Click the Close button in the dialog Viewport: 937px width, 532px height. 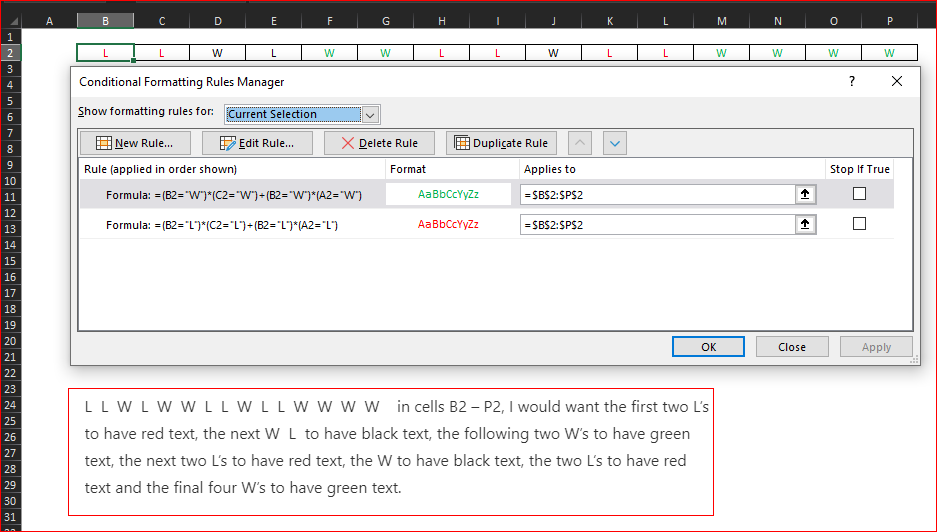(792, 347)
